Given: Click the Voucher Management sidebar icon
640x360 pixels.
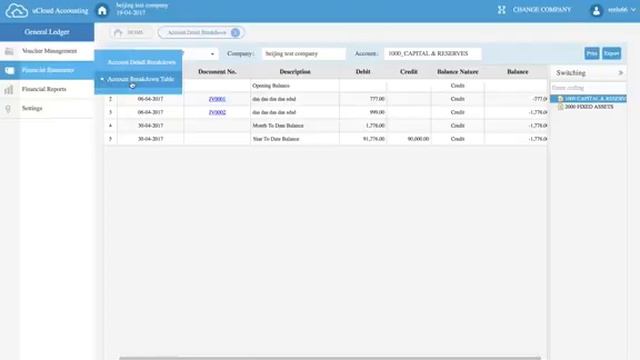Looking at the screenshot, I should point(9,51).
